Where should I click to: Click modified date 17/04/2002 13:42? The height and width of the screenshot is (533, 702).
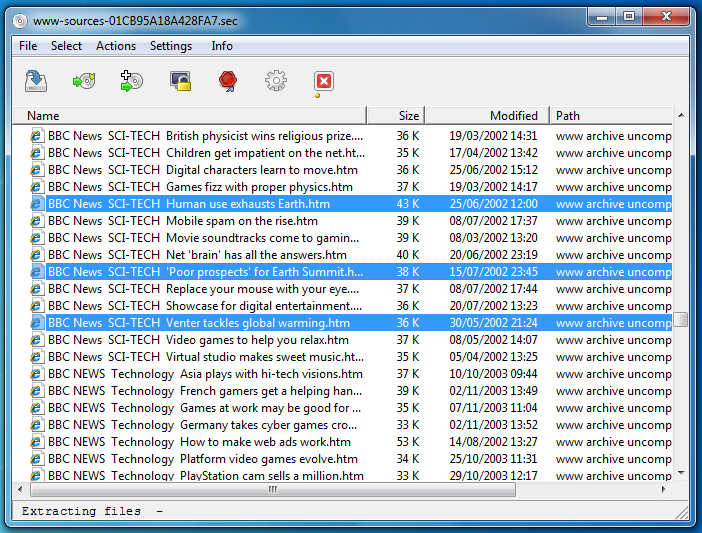point(493,153)
